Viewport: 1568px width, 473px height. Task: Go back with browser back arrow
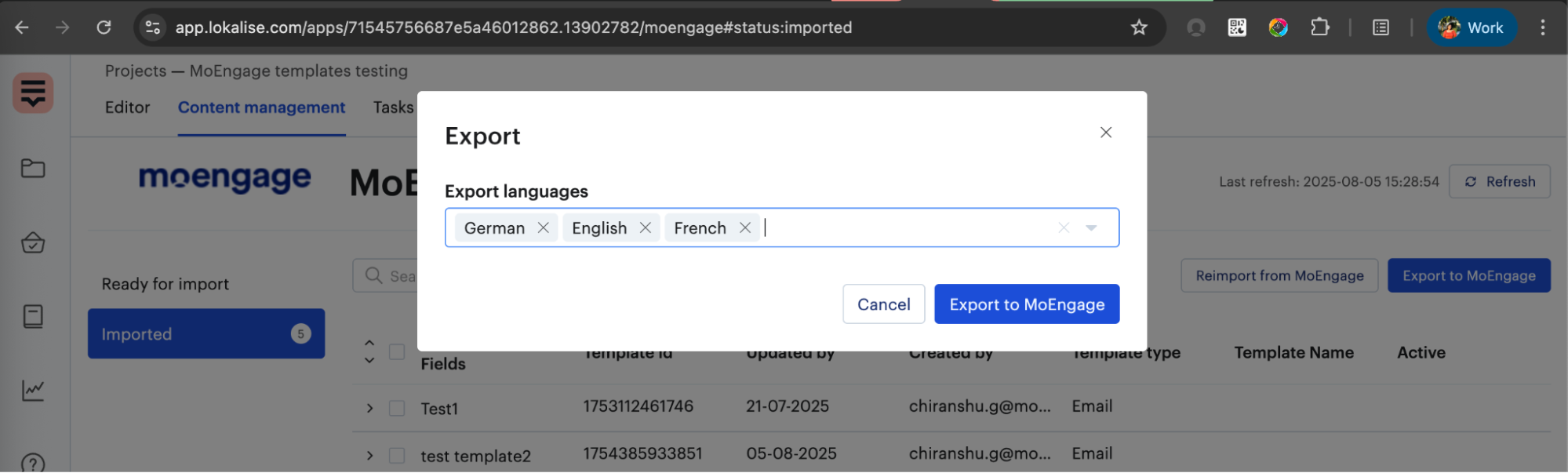coord(22,27)
